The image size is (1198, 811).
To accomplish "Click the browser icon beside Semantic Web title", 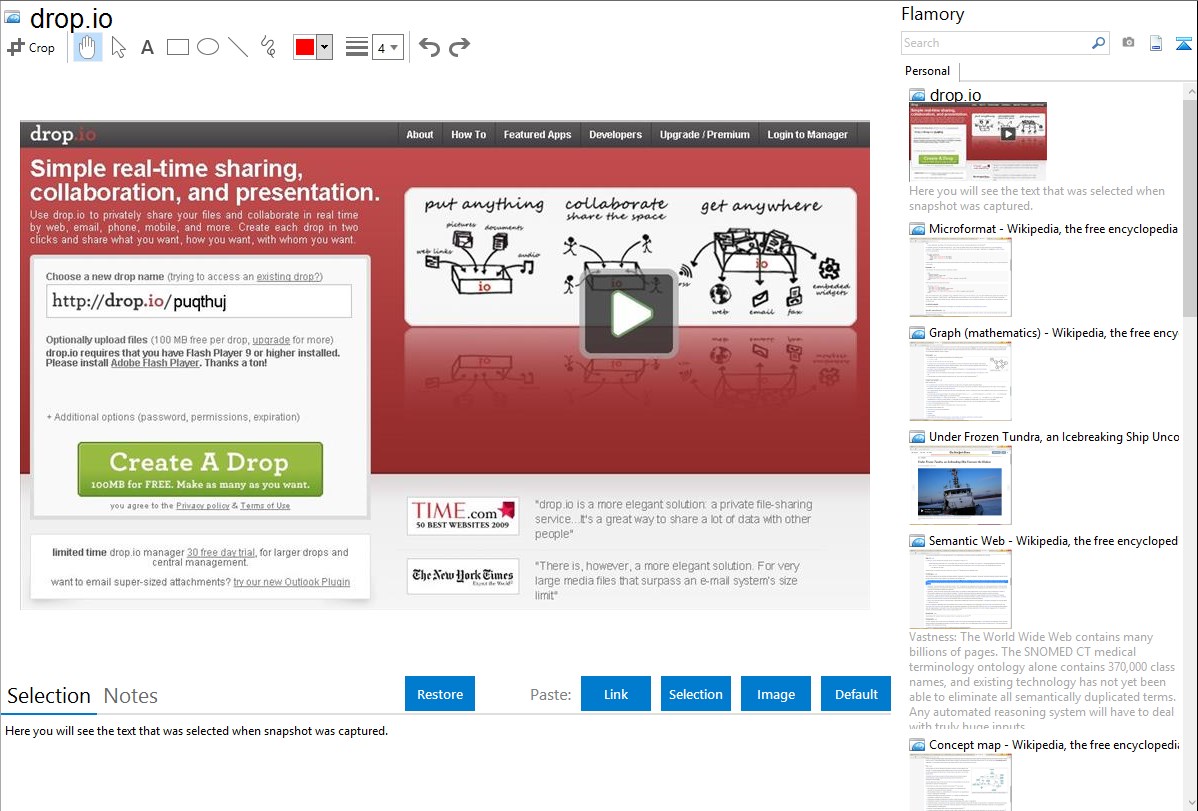I will click(917, 540).
